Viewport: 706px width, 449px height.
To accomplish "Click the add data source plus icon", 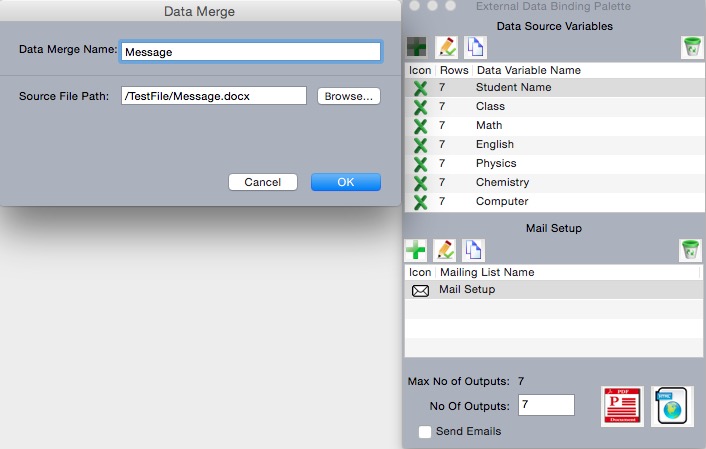I will coord(416,47).
